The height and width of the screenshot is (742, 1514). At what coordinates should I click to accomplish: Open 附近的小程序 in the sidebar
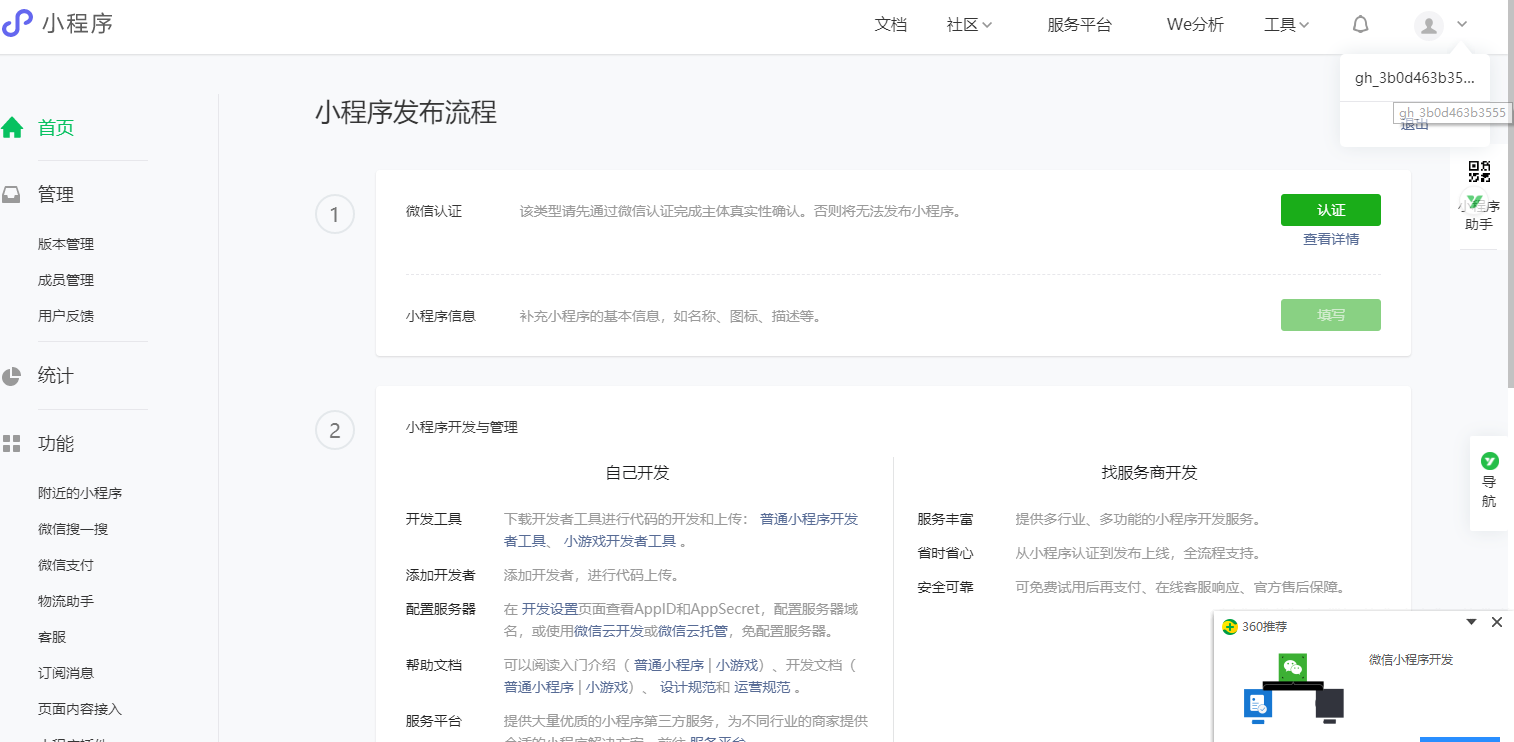pyautogui.click(x=80, y=493)
